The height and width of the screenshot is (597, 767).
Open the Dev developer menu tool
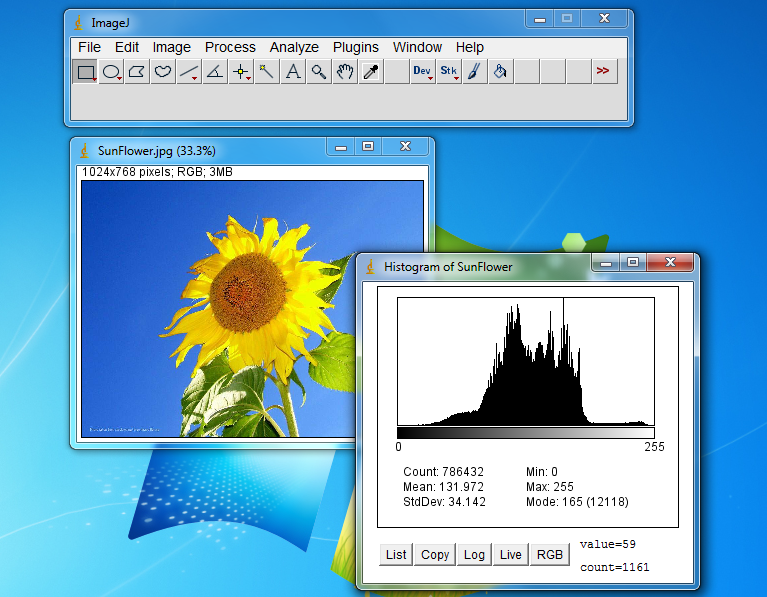coord(423,72)
